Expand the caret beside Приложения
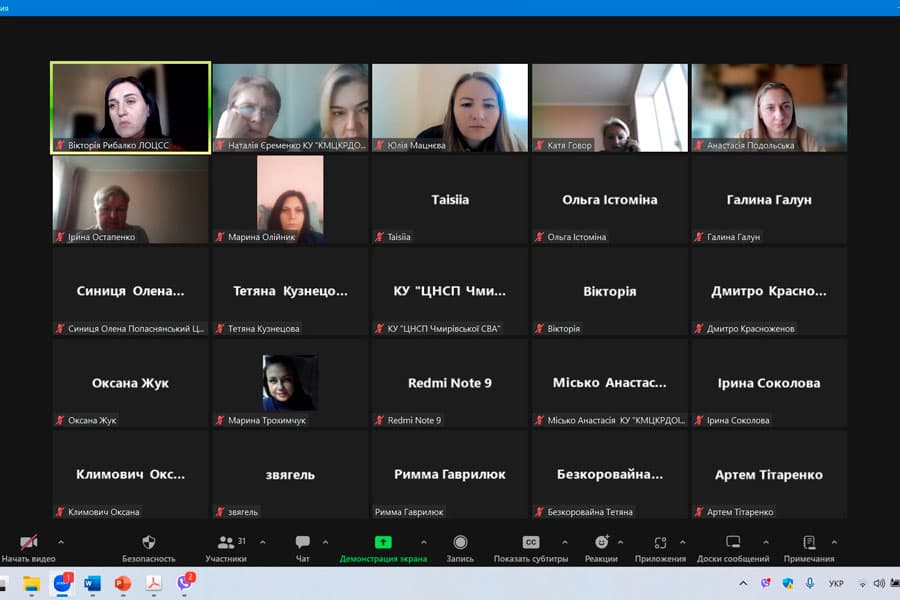900x600 pixels. 682,541
